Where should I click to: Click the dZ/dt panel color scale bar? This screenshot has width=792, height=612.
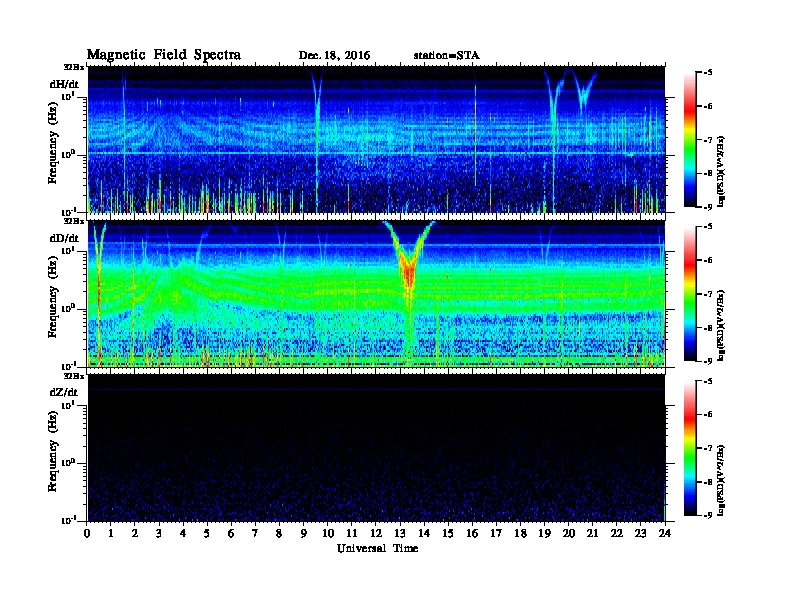coord(690,448)
